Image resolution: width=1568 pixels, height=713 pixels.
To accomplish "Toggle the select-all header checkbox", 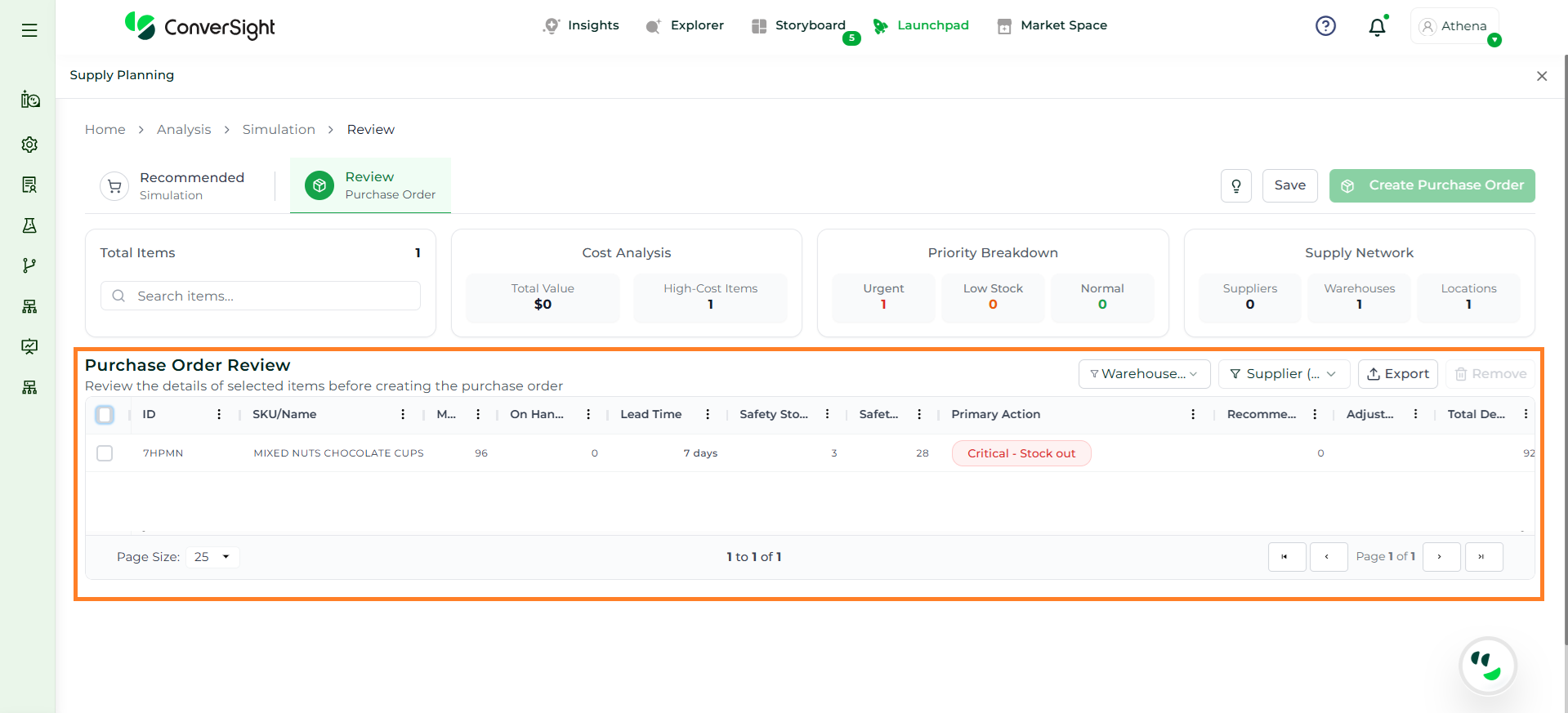I will tap(105, 415).
